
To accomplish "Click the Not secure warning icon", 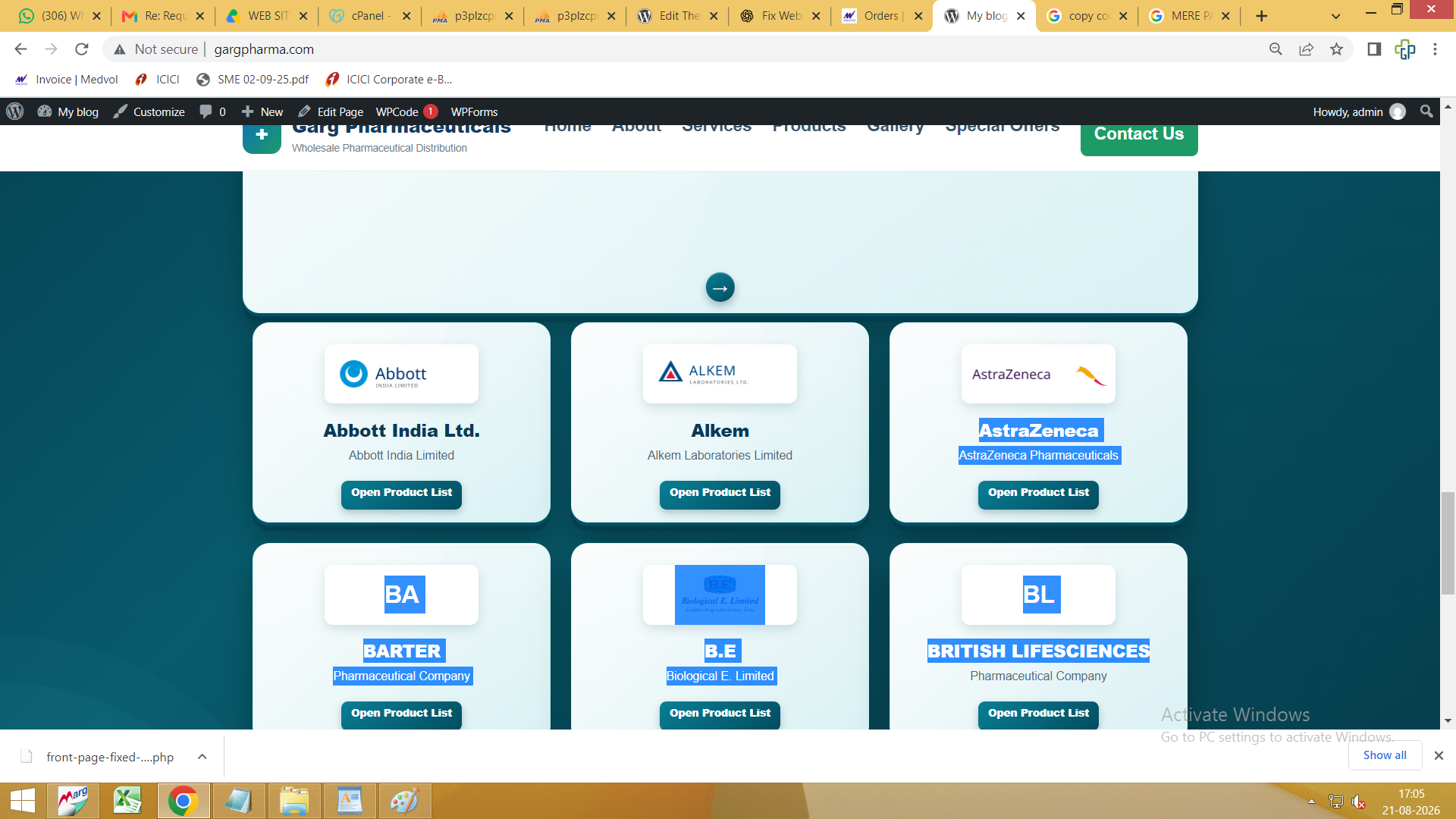I will [x=119, y=49].
